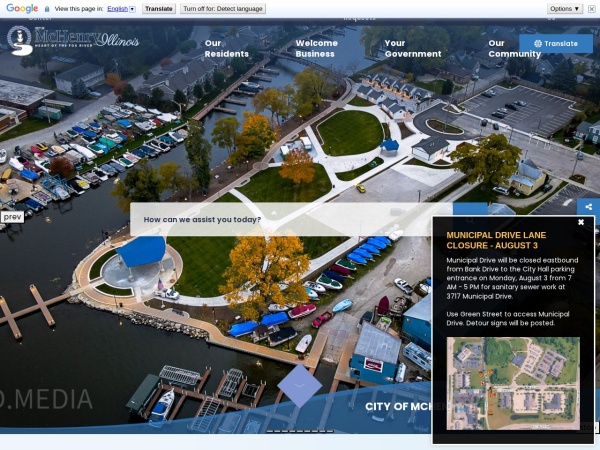Open the Options dropdown menu
Screen dimensions: 600x450
tap(564, 9)
